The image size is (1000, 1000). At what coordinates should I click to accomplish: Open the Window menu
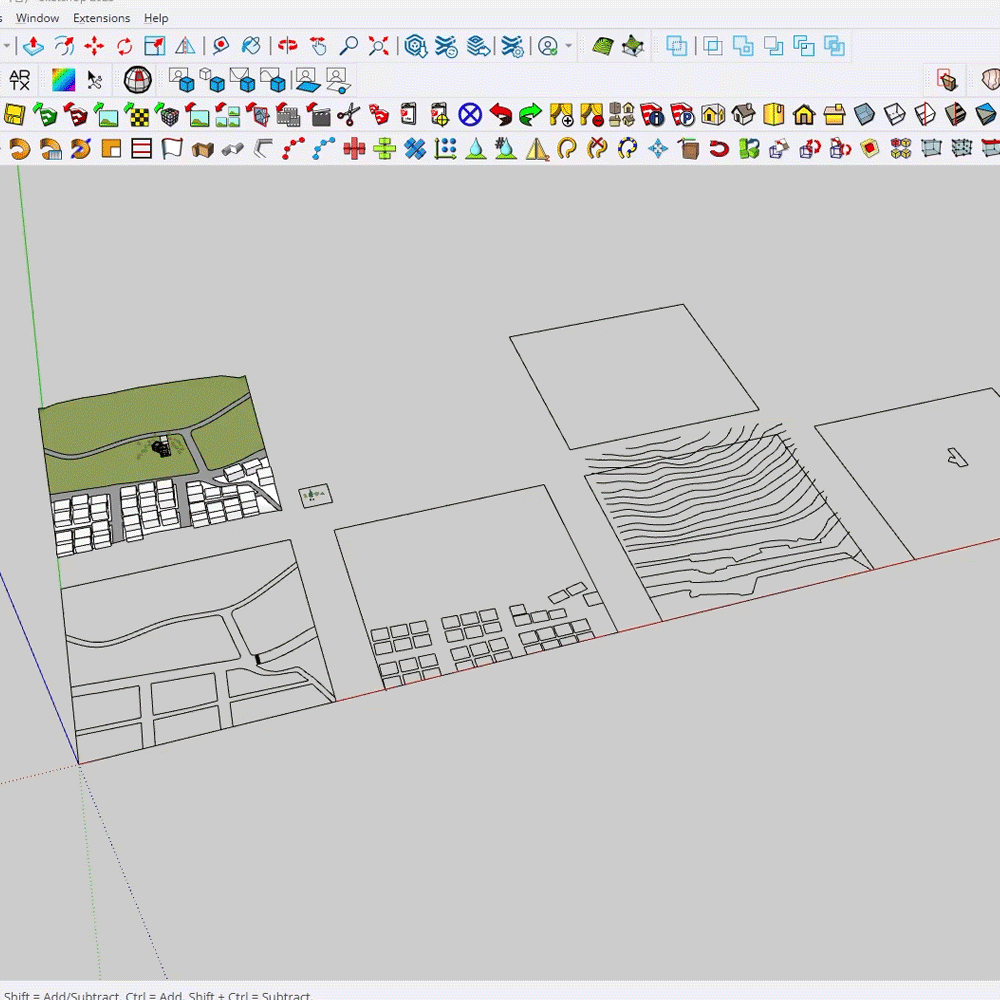click(37, 18)
